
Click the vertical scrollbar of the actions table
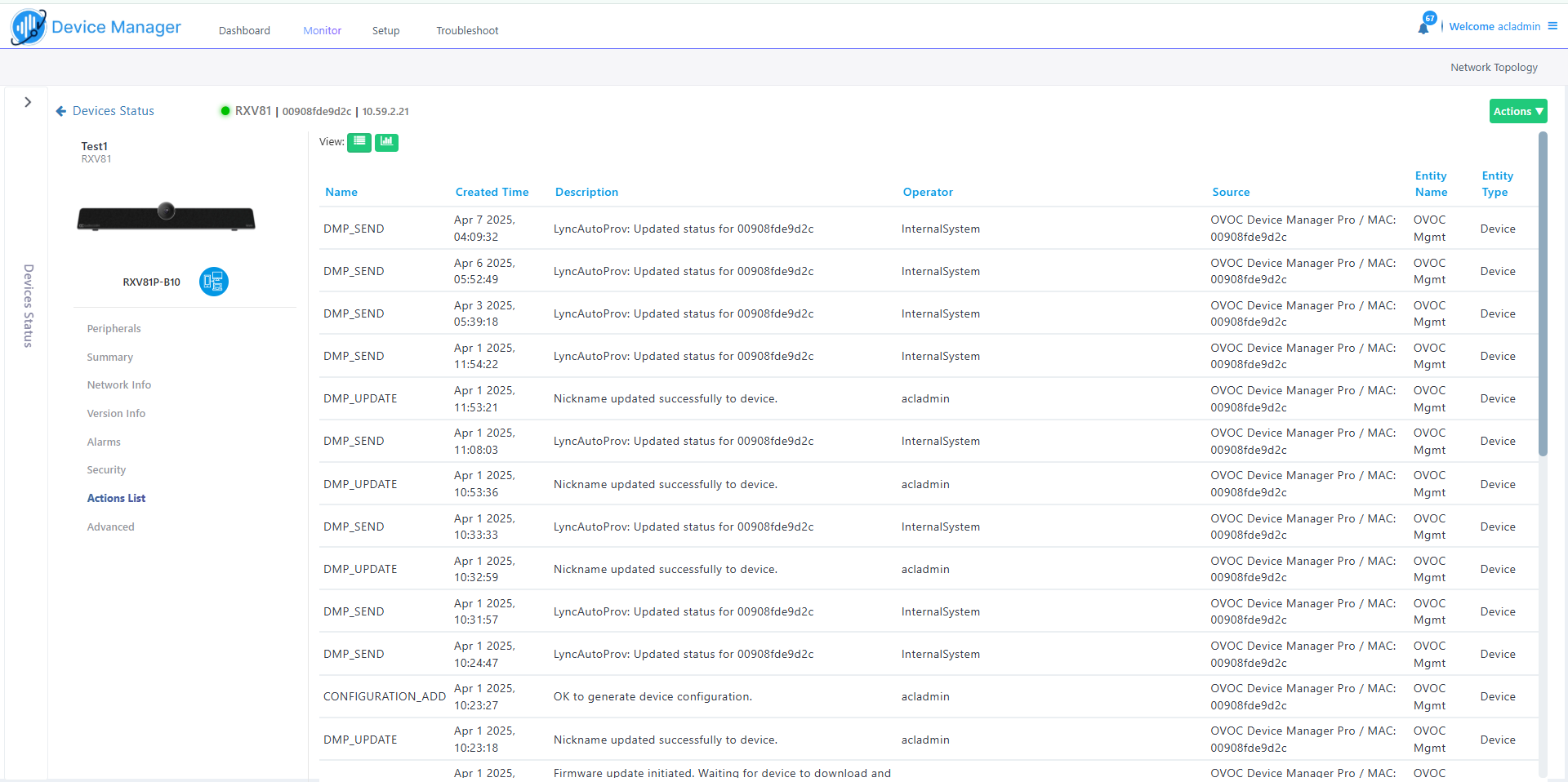pyautogui.click(x=1543, y=294)
